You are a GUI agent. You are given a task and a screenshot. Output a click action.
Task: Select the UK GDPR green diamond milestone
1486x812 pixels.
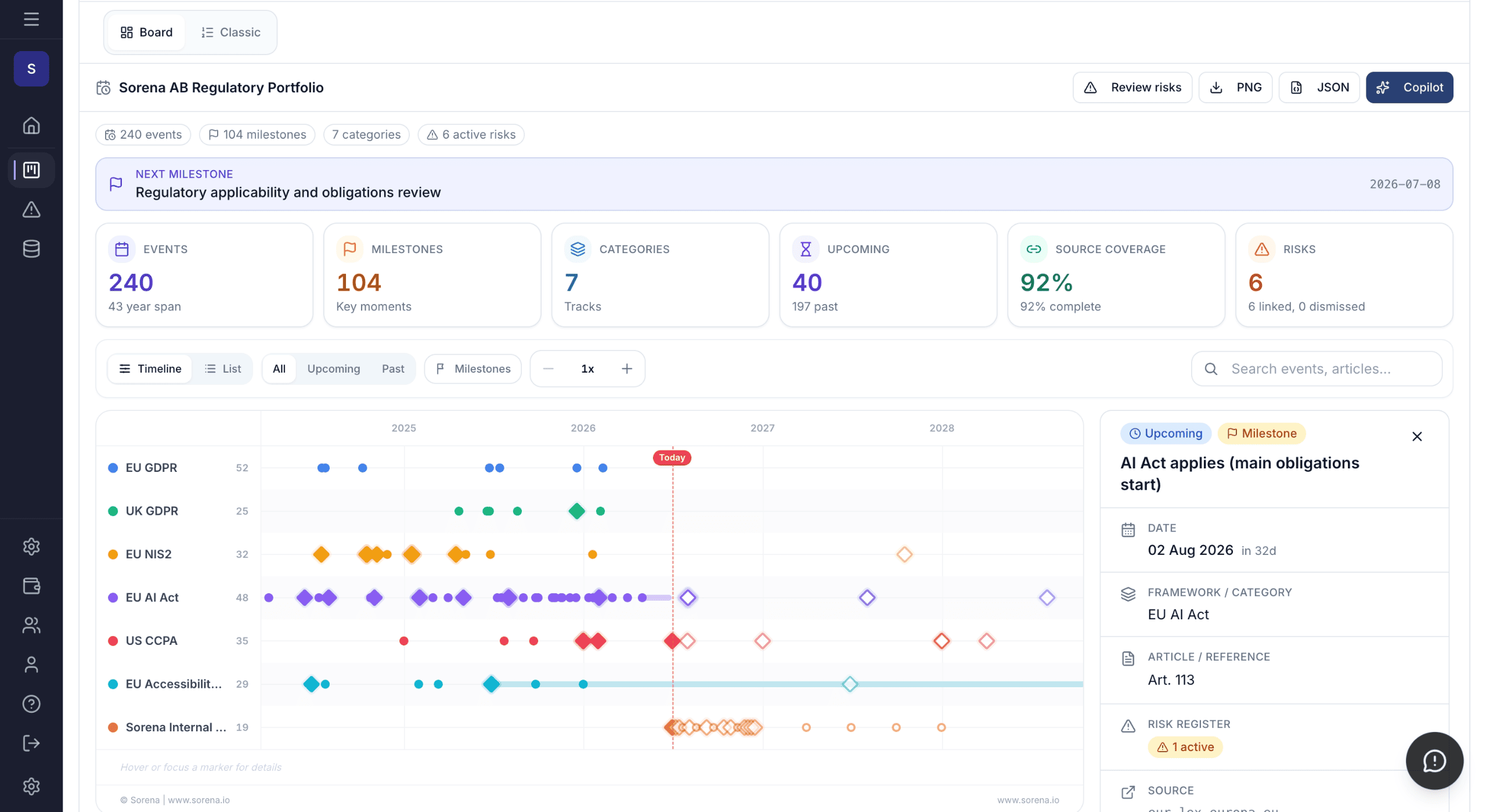pyautogui.click(x=576, y=511)
